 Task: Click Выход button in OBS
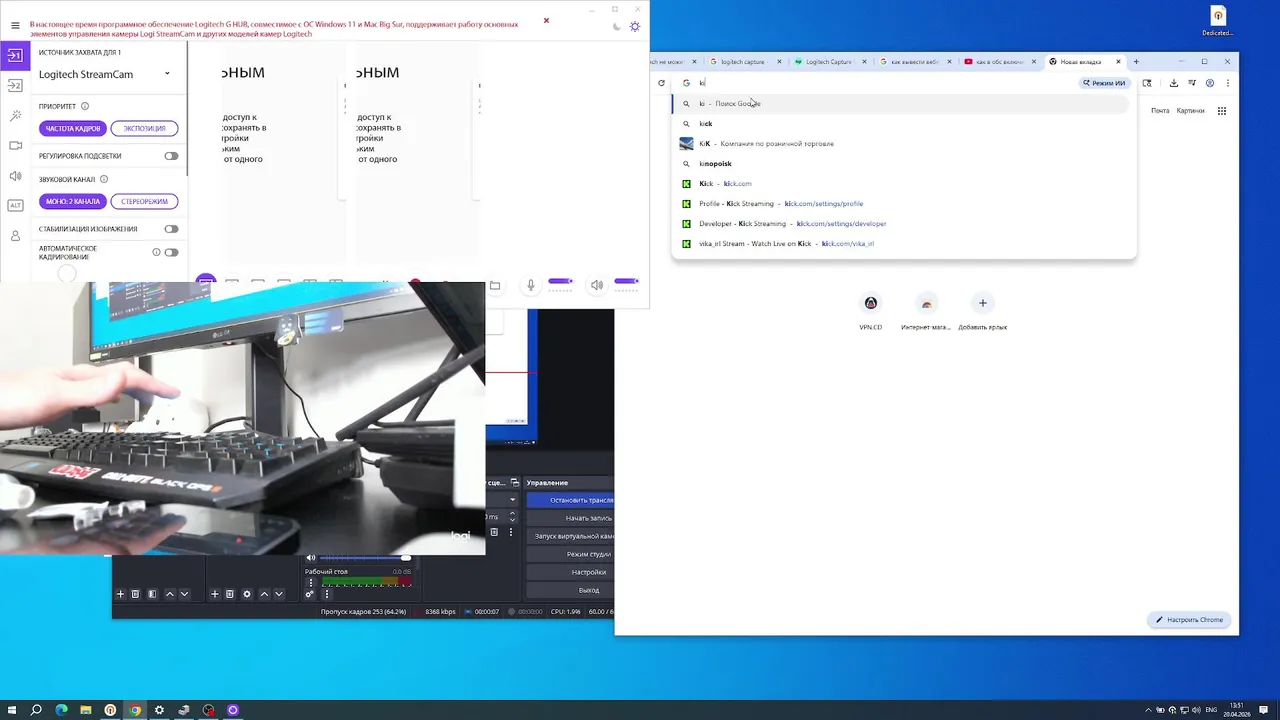[570, 590]
